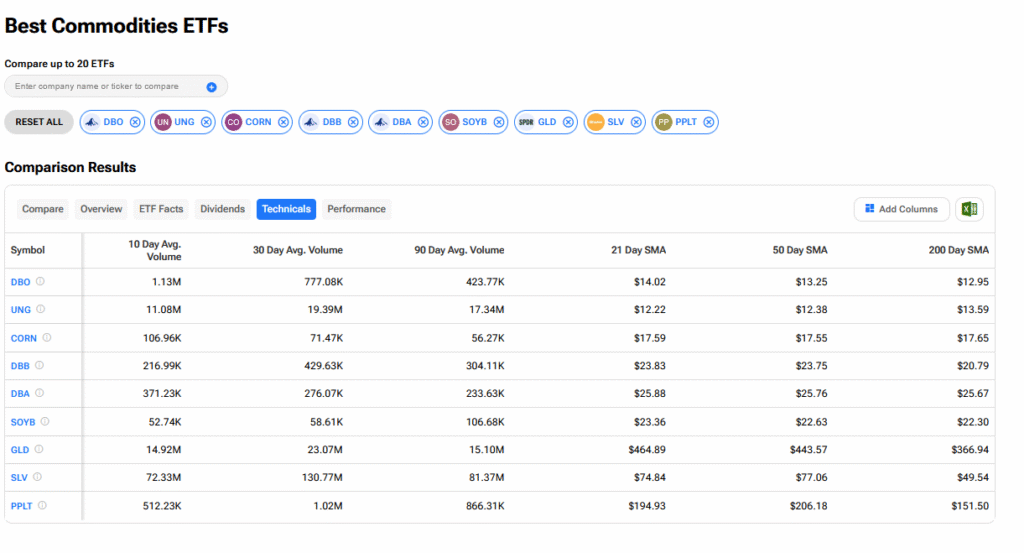Remove the UNG chip with its X icon
This screenshot has width=1024, height=553.
[x=206, y=122]
